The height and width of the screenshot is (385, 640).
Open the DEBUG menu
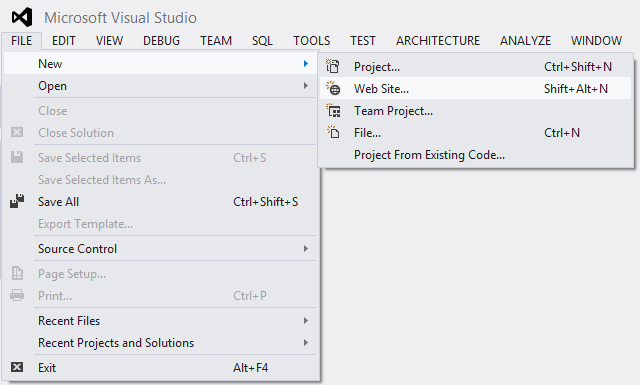coord(161,41)
